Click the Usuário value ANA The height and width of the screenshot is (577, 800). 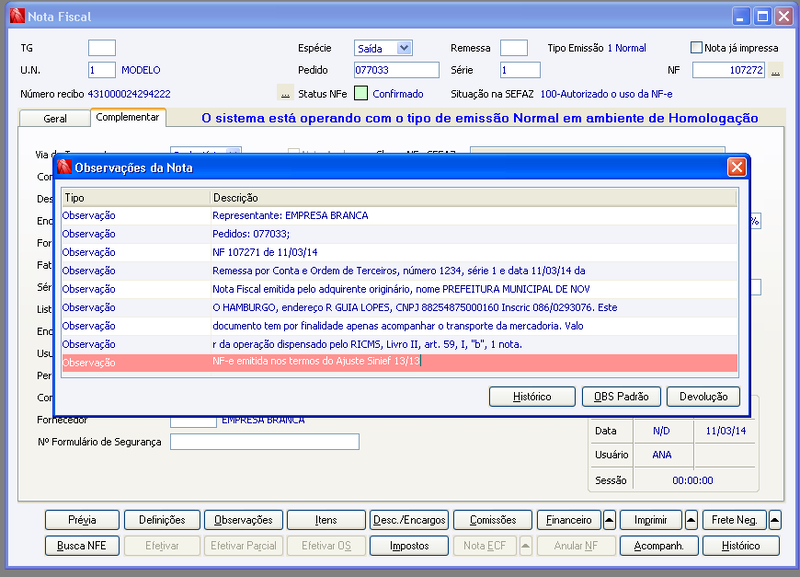[x=662, y=455]
